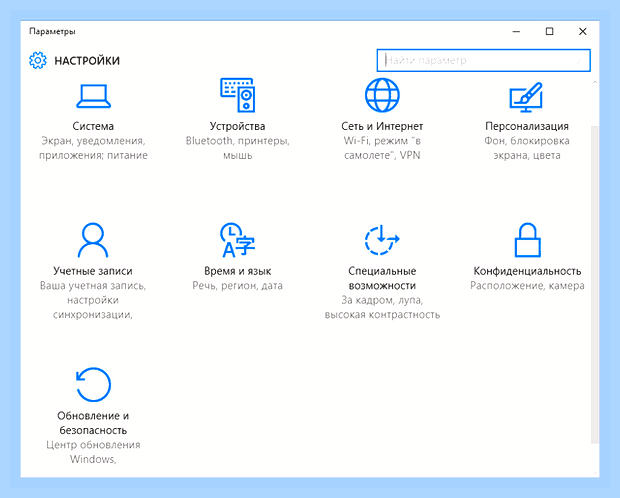Click description 'Экран, уведомления, приложения, питание'
The image size is (620, 498).
click(x=93, y=148)
